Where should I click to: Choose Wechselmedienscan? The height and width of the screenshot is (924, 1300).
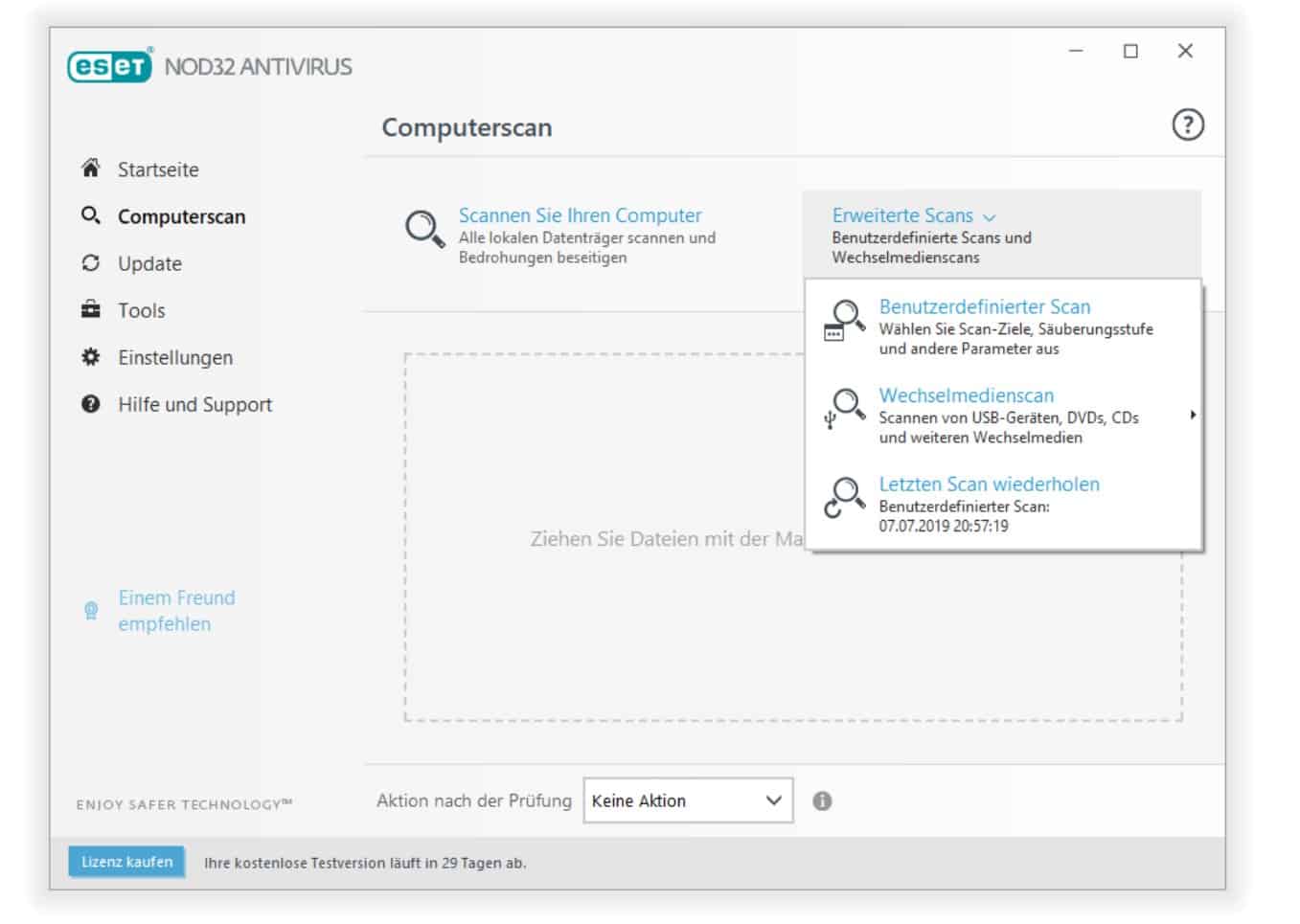click(967, 395)
